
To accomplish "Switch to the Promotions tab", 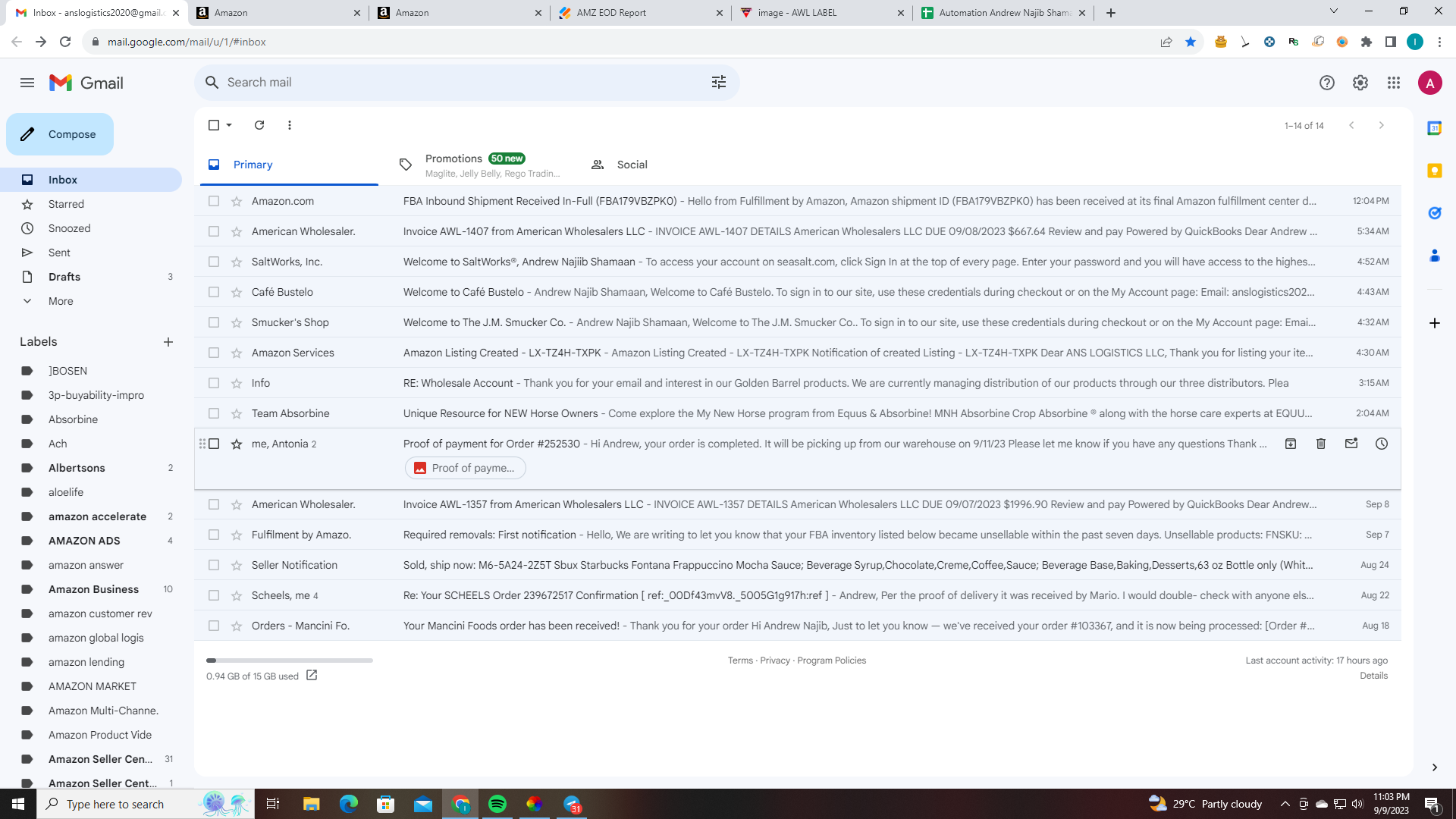I will click(x=479, y=165).
